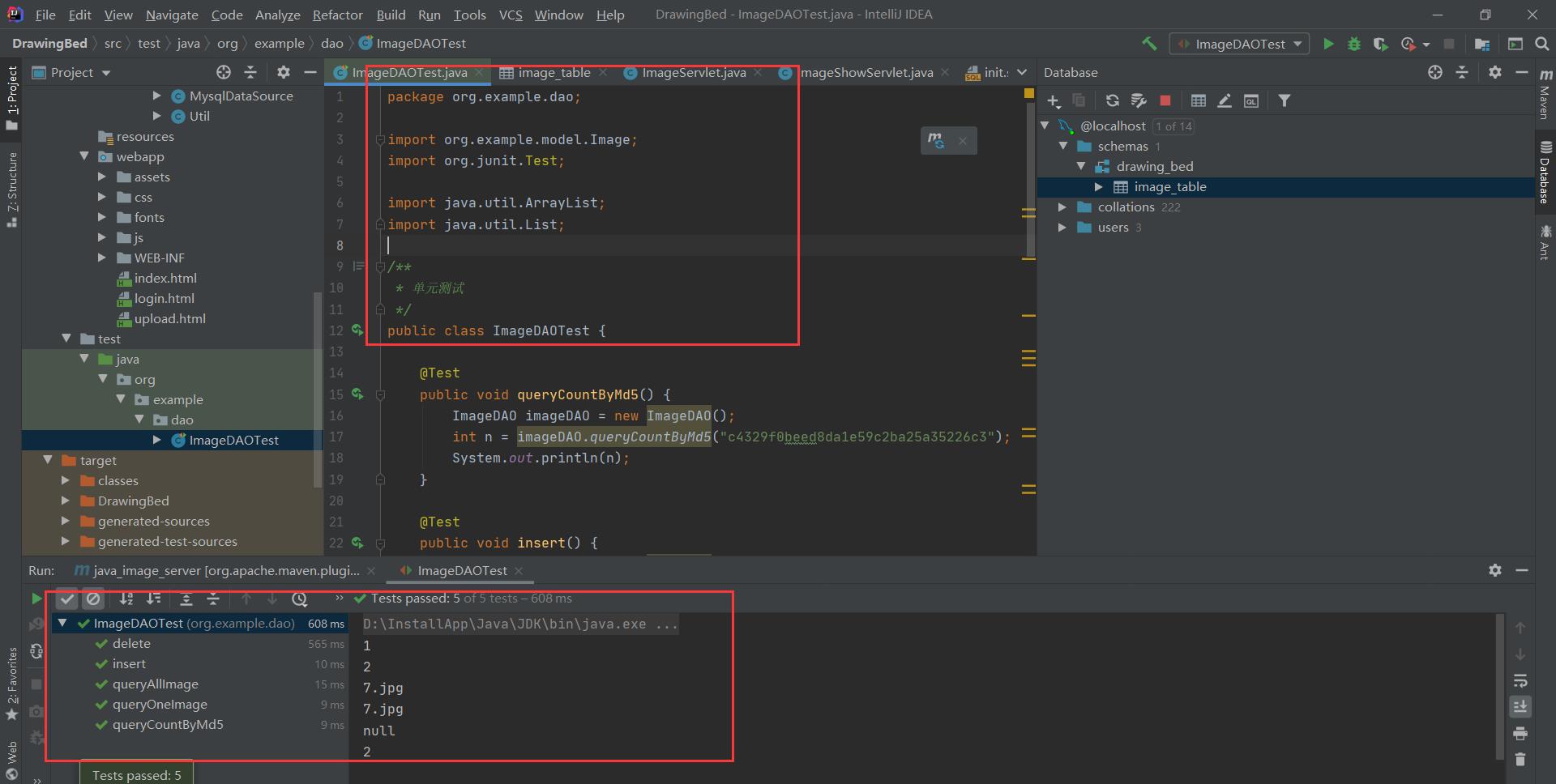
Task: Refresh the database connection
Action: 1113,100
